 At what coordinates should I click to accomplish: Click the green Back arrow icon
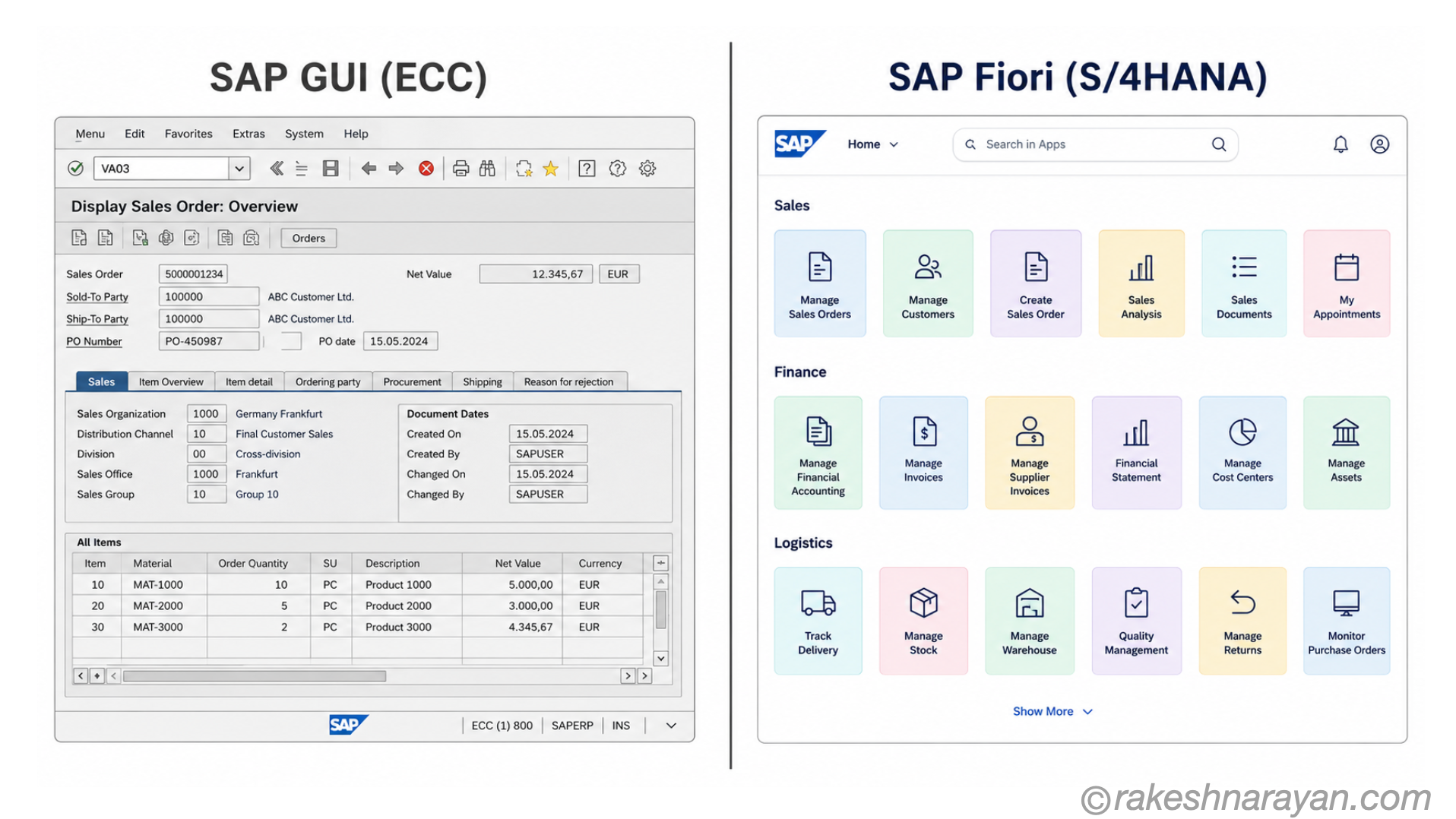pyautogui.click(x=369, y=168)
